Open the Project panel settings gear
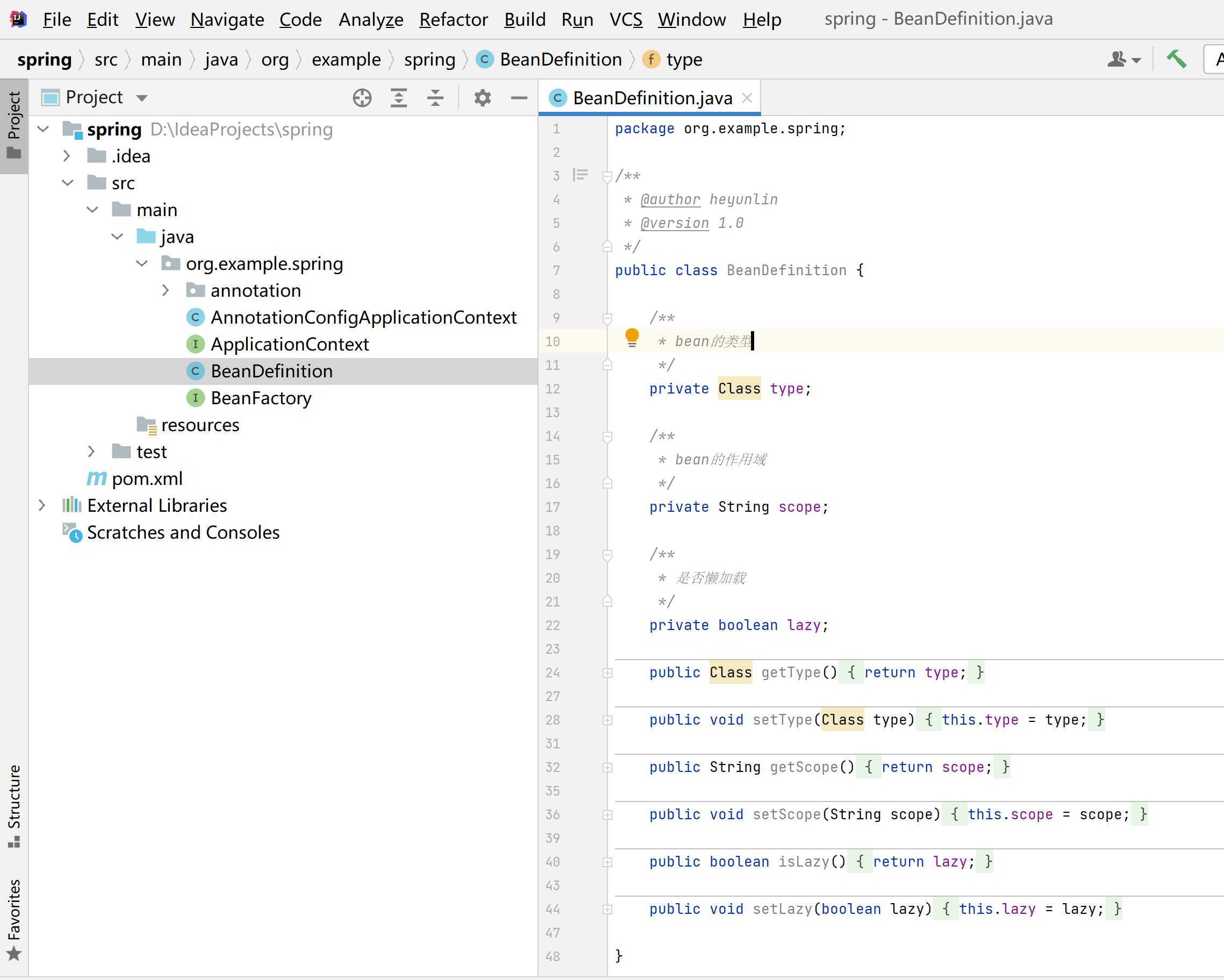The image size is (1224, 980). point(482,97)
